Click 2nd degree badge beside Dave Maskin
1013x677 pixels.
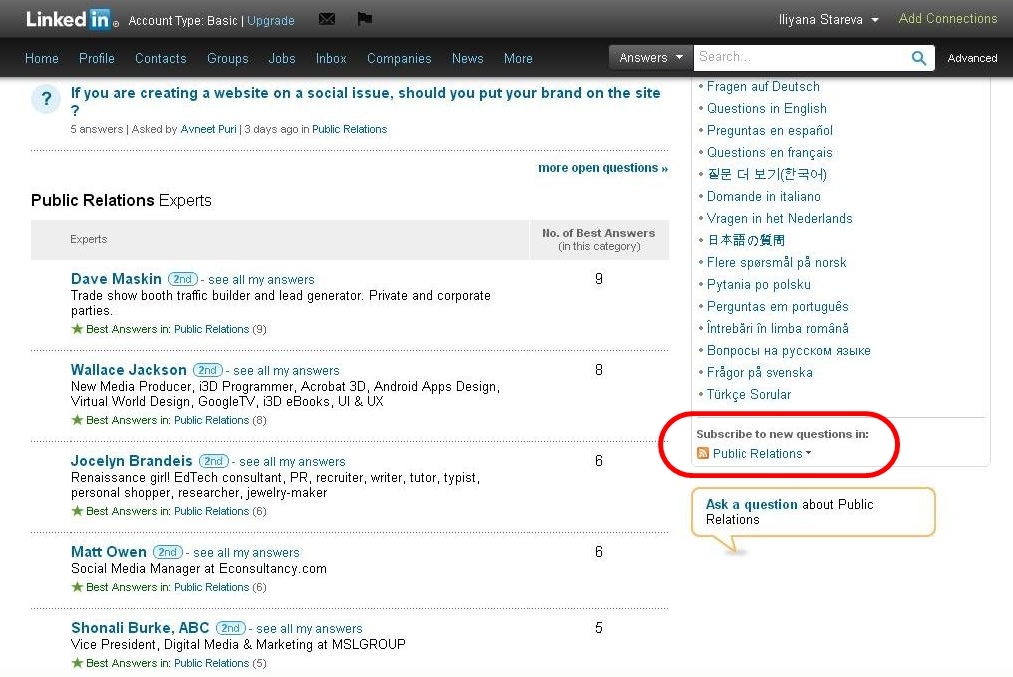(182, 279)
